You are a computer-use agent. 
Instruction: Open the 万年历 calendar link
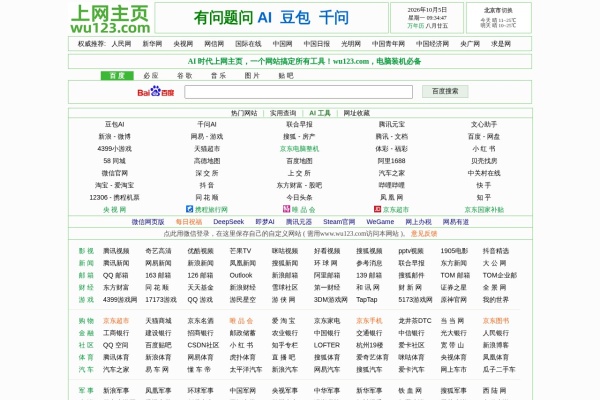pyautogui.click(x=416, y=26)
